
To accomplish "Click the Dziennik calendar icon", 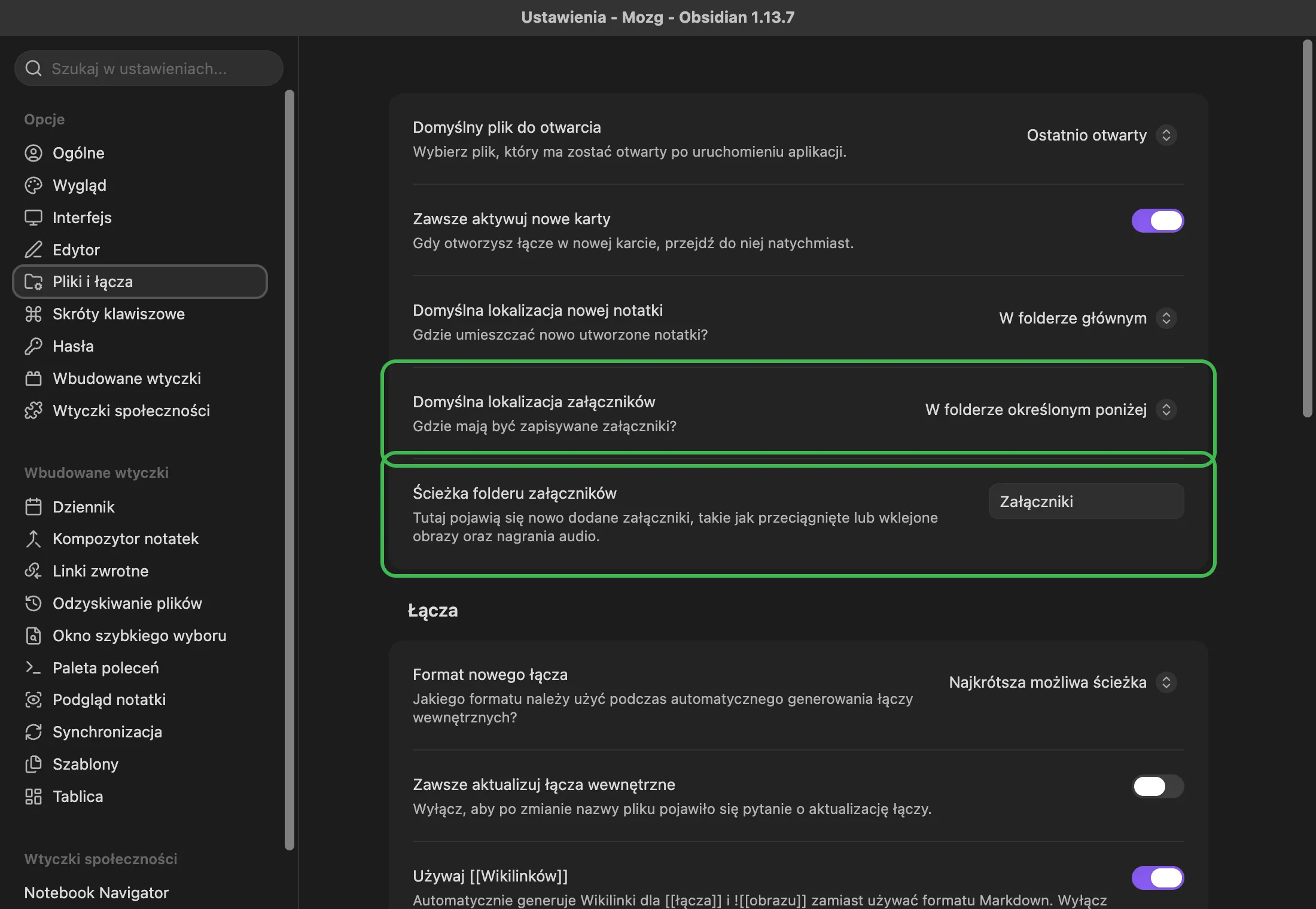I will [33, 507].
